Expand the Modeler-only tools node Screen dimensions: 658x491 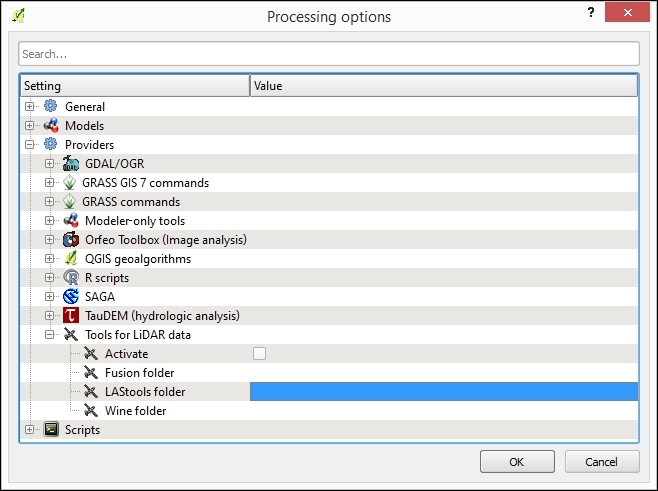(x=50, y=220)
